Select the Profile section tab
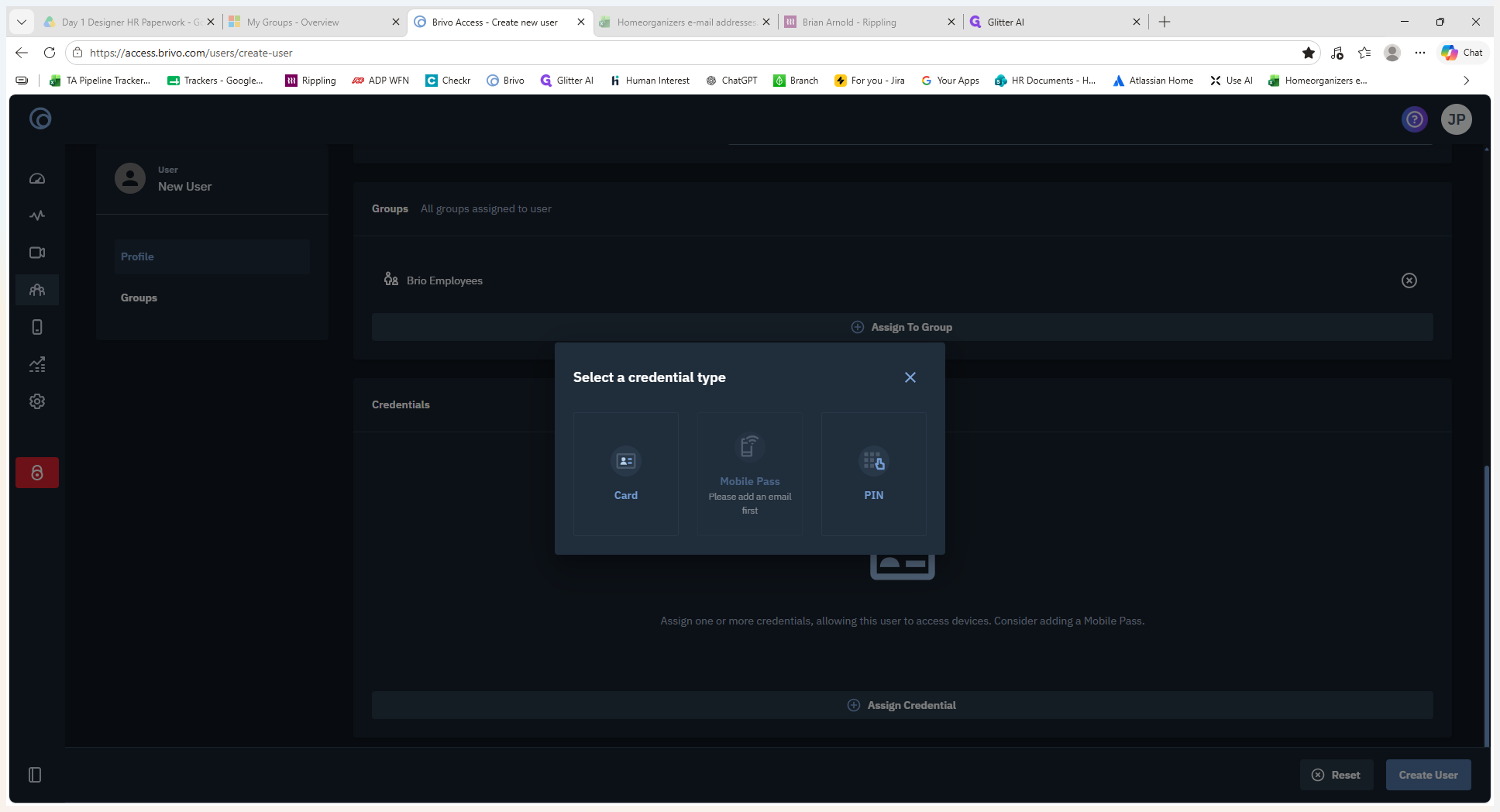This screenshot has height=812, width=1500. pyautogui.click(x=212, y=256)
